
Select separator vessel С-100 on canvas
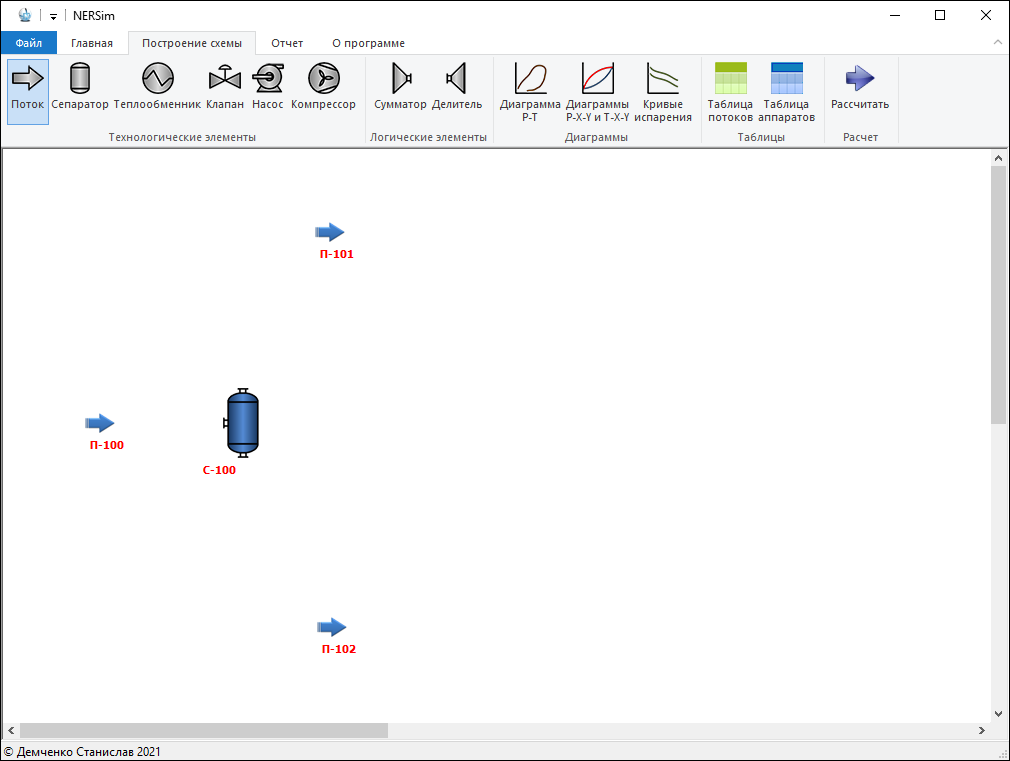tap(242, 423)
